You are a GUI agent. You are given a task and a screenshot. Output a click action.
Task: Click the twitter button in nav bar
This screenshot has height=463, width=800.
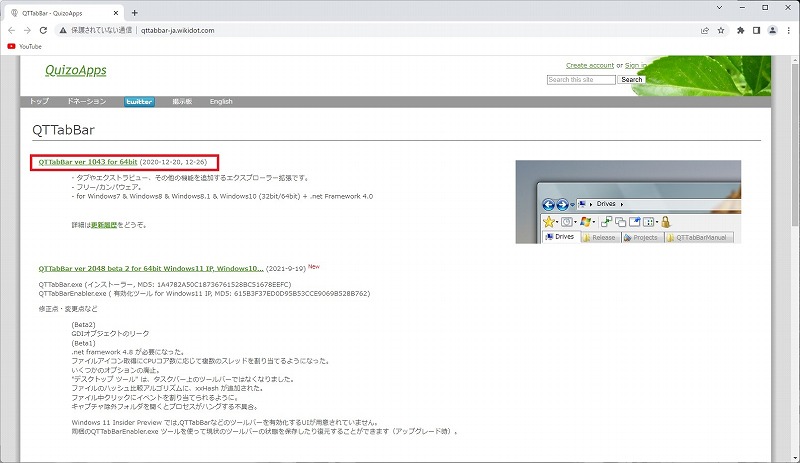139,102
